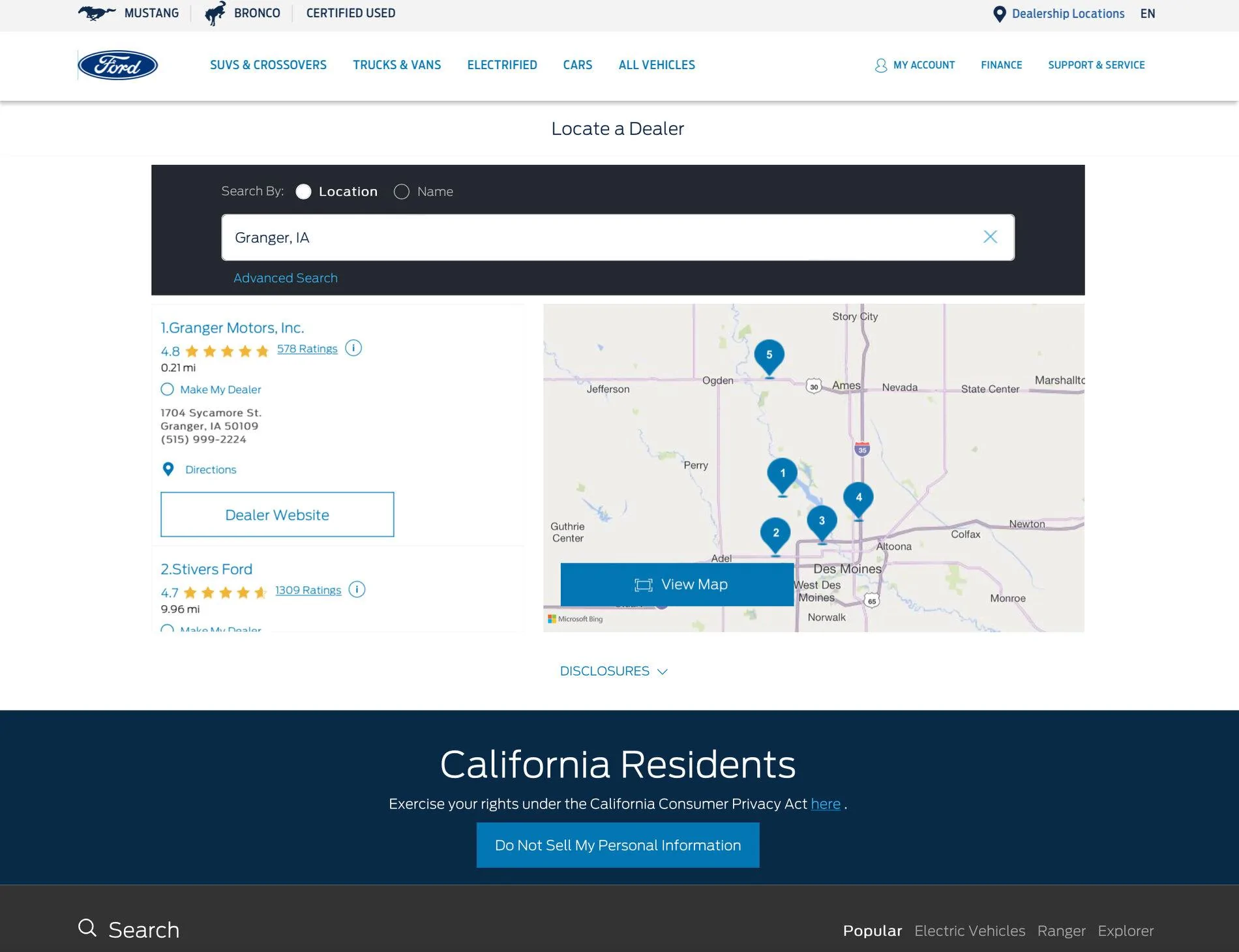The width and height of the screenshot is (1239, 952).
Task: Select the Electric Vehicles footer tab
Action: (x=969, y=930)
